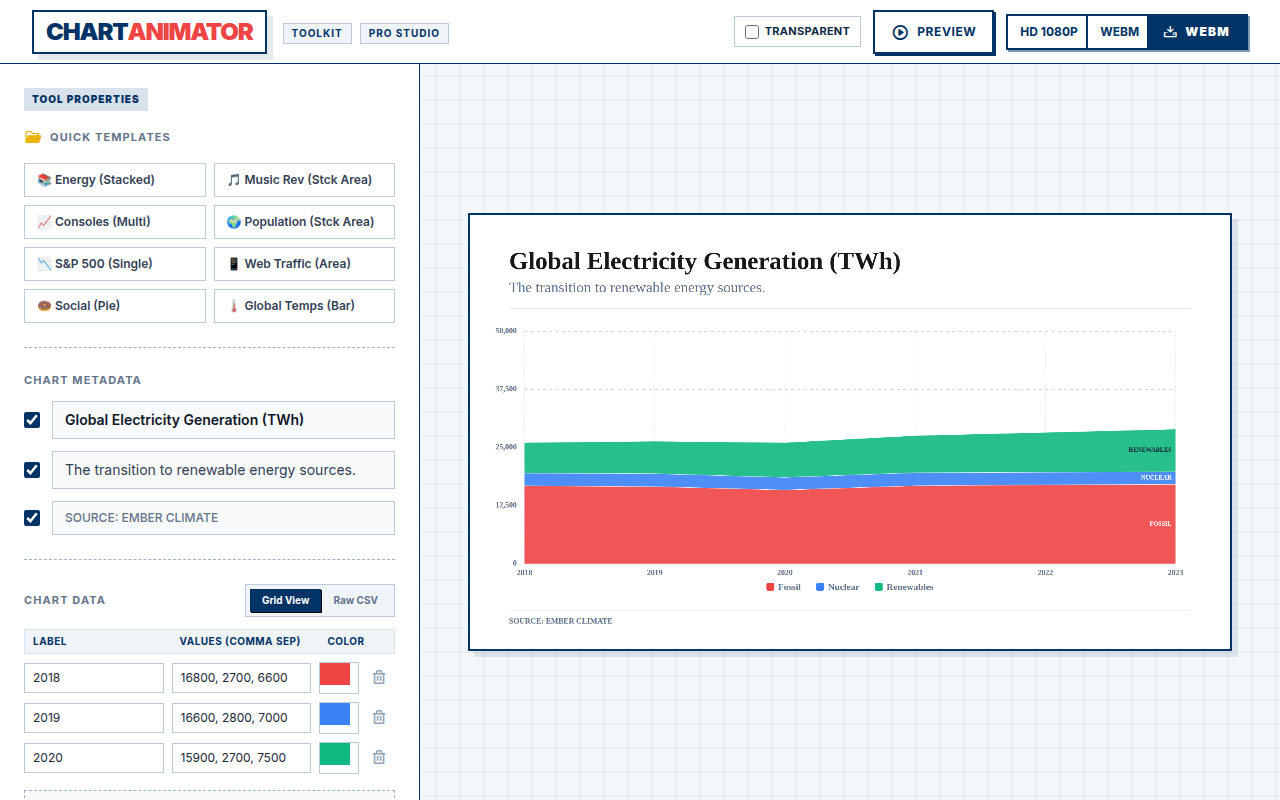Select the Toolkit tab

[x=317, y=33]
